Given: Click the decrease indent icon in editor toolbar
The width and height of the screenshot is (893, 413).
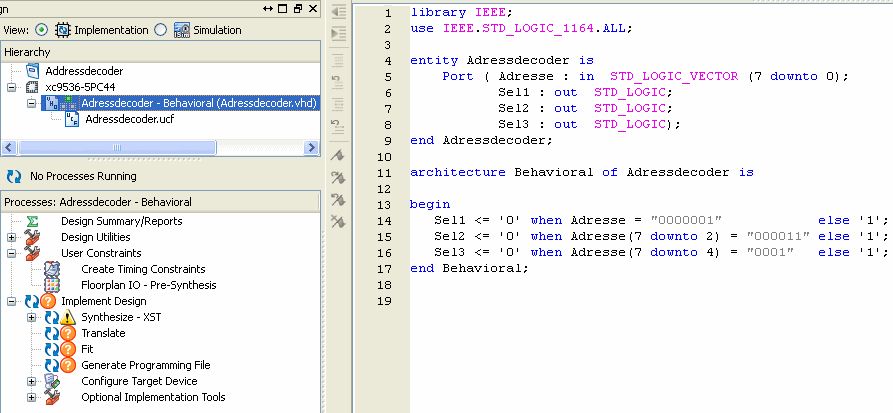Looking at the screenshot, I should click(x=338, y=12).
